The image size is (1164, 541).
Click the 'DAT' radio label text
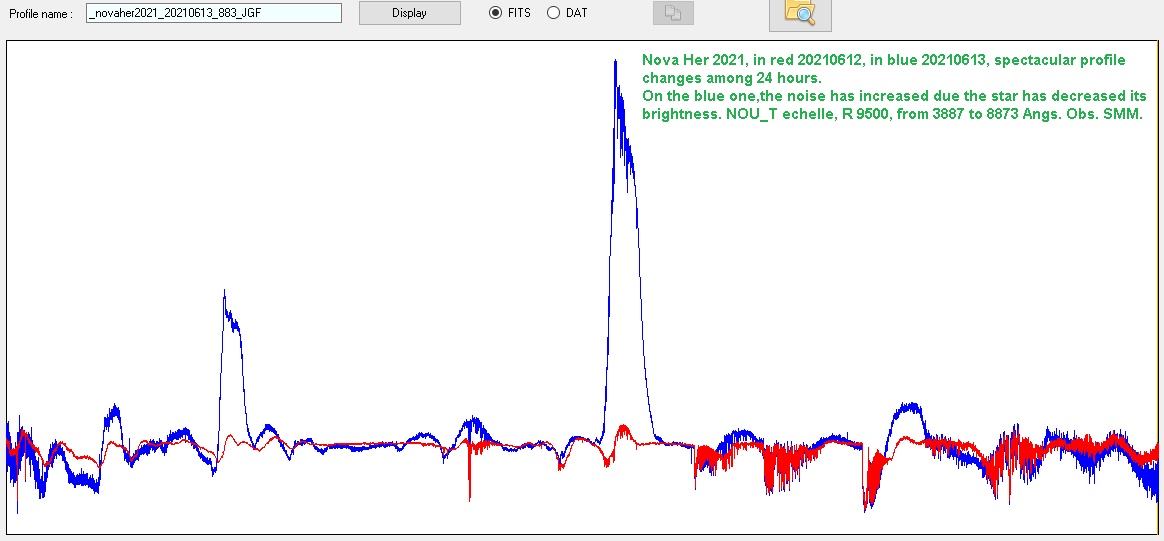click(576, 13)
